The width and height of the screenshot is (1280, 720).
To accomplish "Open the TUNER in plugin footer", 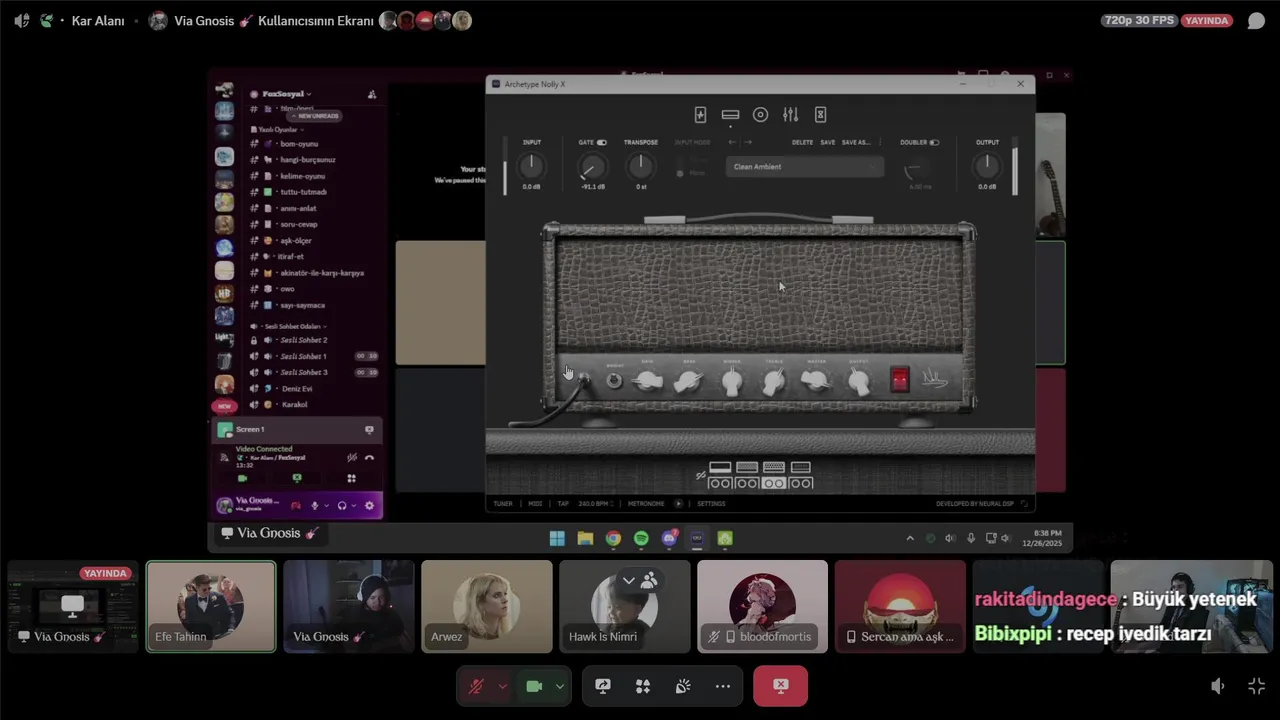I will 503,504.
